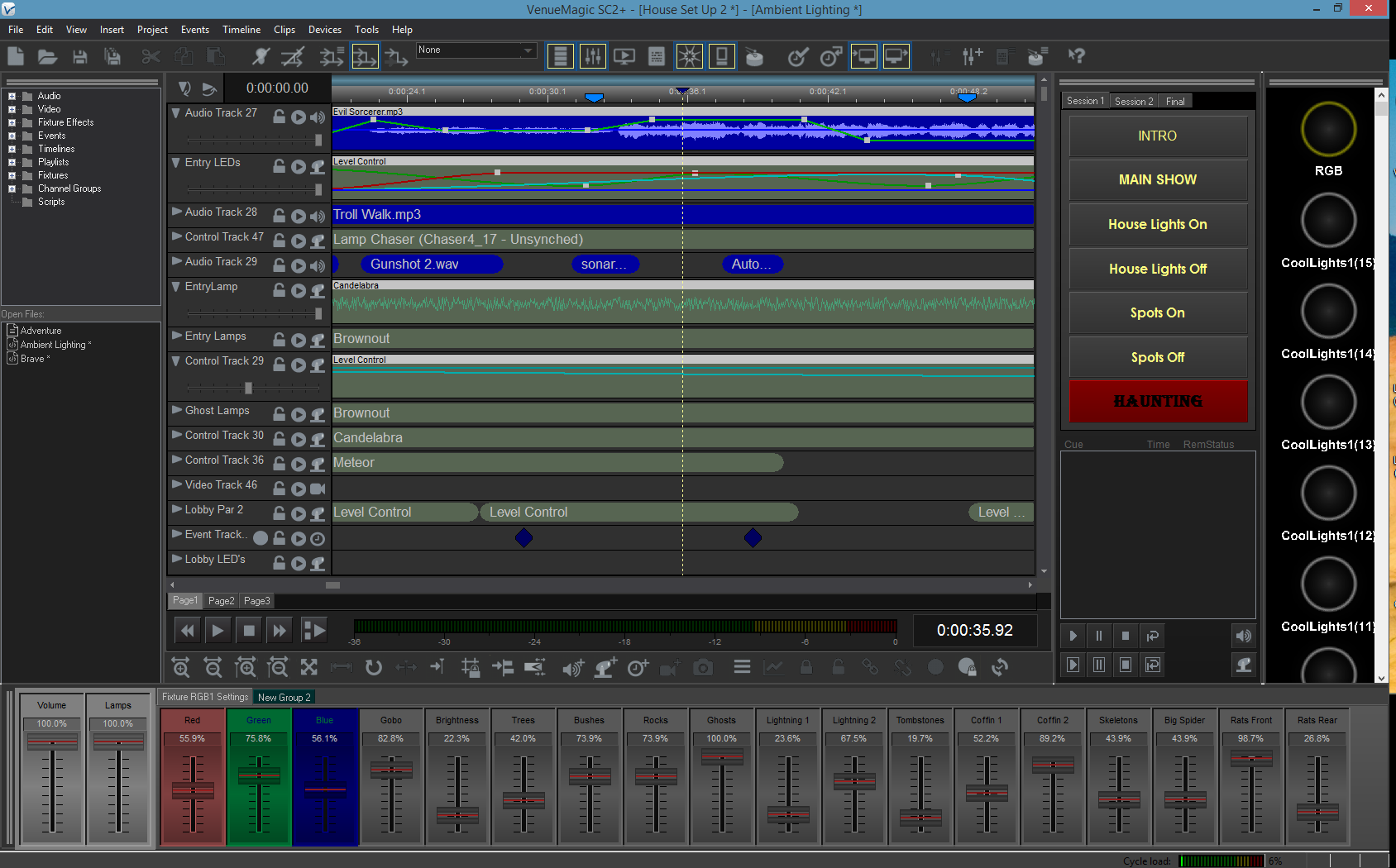Toggle Video Track 46 camera icon
1396x868 pixels.
click(x=318, y=489)
